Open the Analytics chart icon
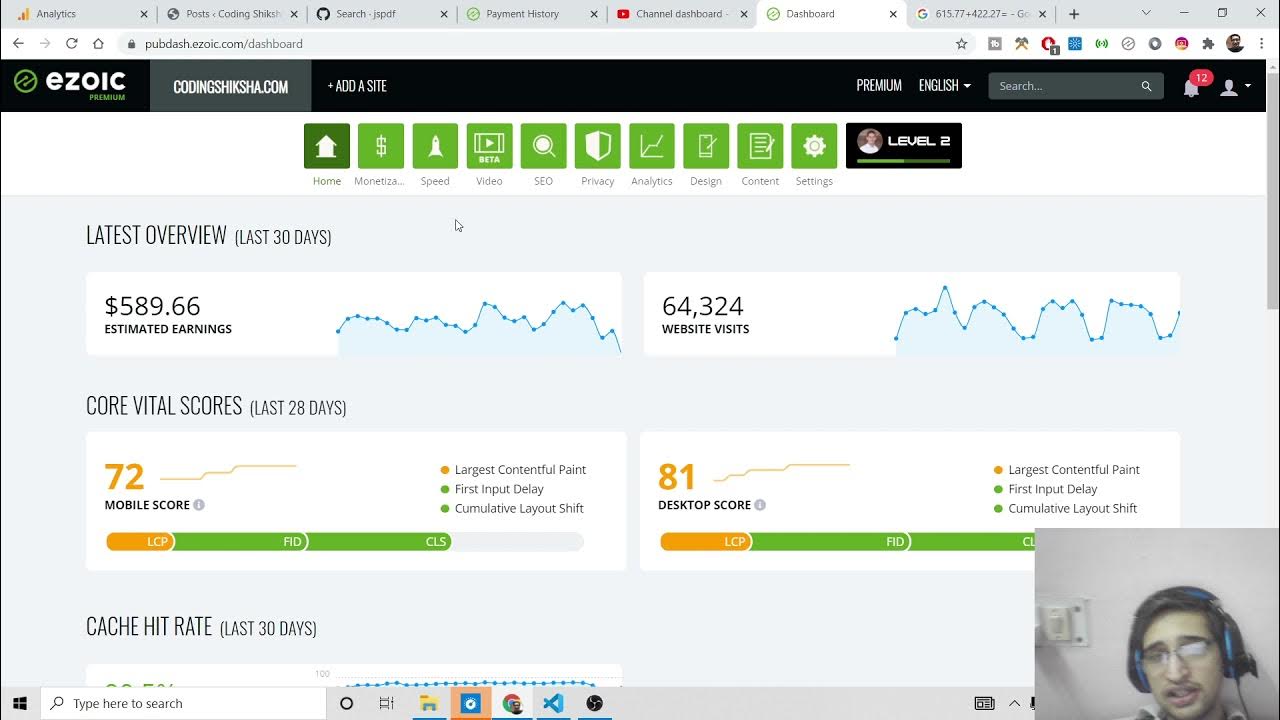Screen dimensions: 1280x720 click(x=651, y=146)
